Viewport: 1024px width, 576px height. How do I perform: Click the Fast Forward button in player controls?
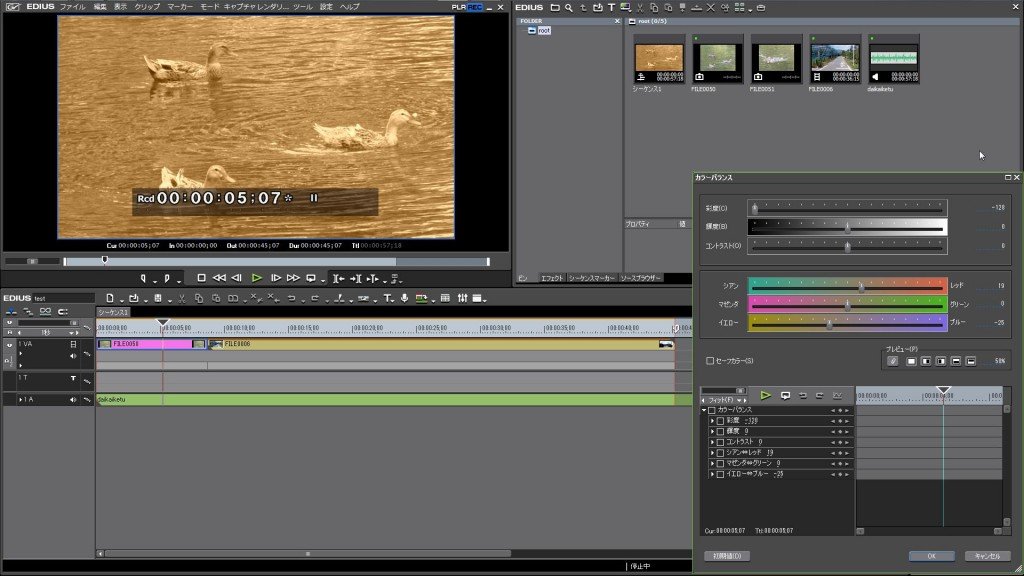coord(293,277)
